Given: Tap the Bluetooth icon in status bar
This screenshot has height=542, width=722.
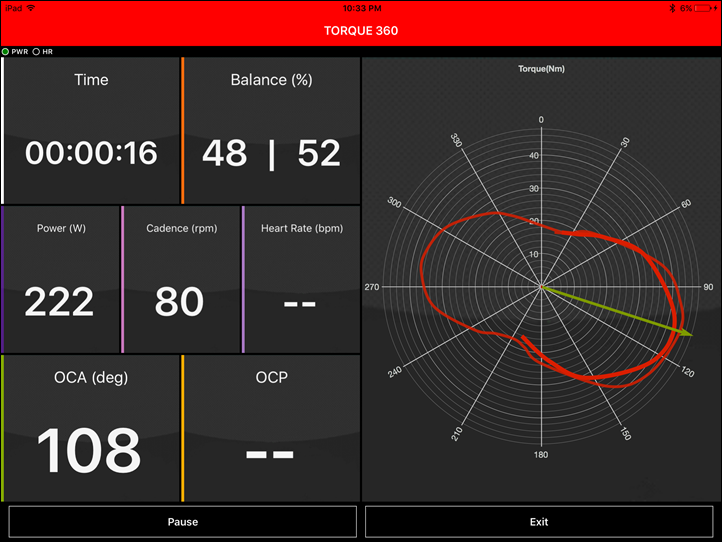Looking at the screenshot, I should 672,8.
